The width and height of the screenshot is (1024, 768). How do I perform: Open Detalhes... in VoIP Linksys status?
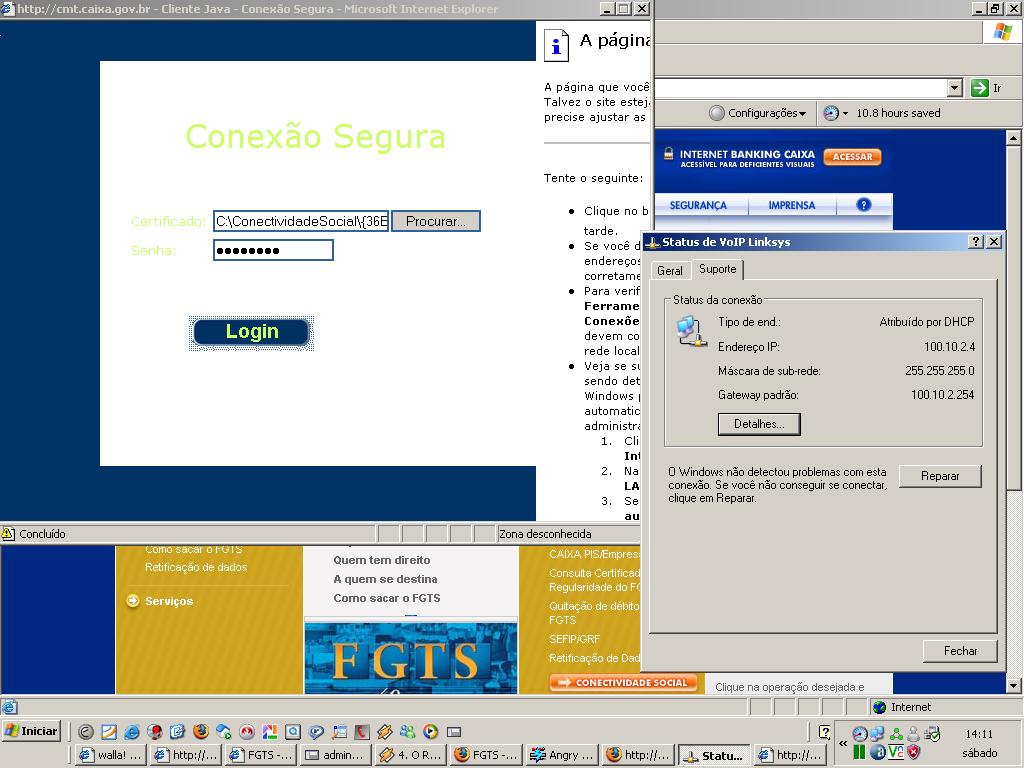759,424
